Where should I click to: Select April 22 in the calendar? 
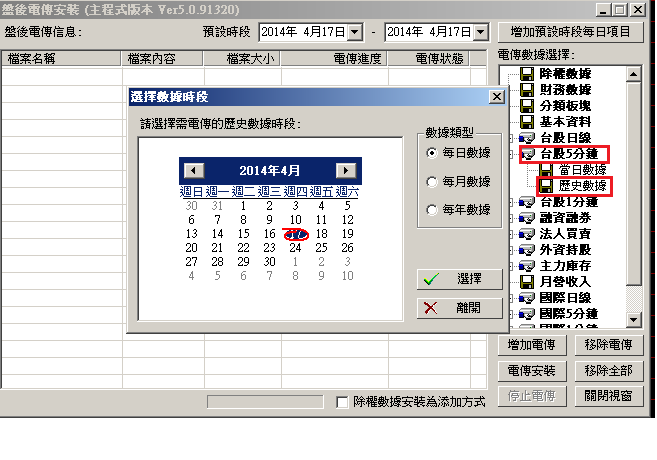click(243, 248)
